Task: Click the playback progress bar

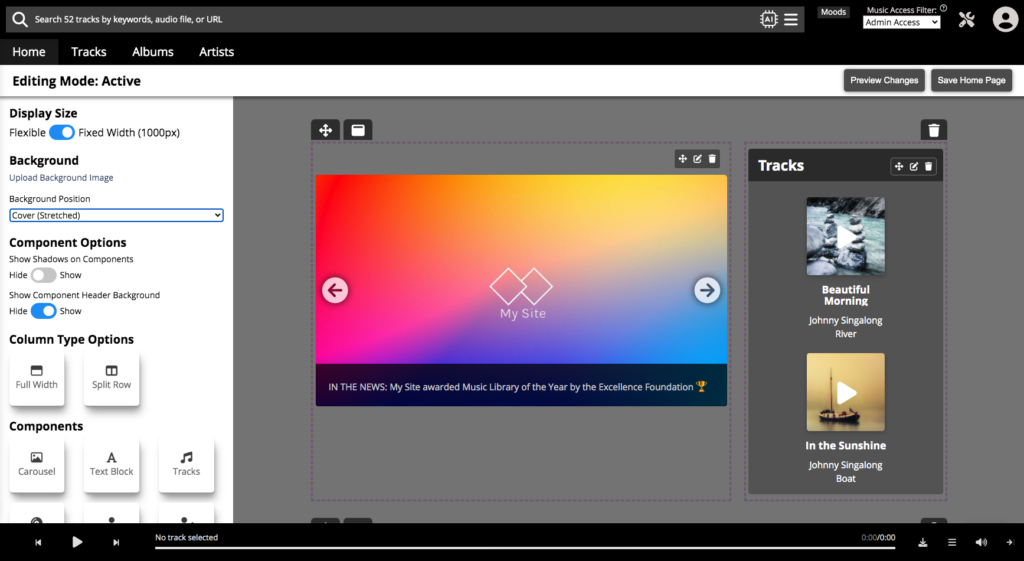Action: tap(525, 547)
